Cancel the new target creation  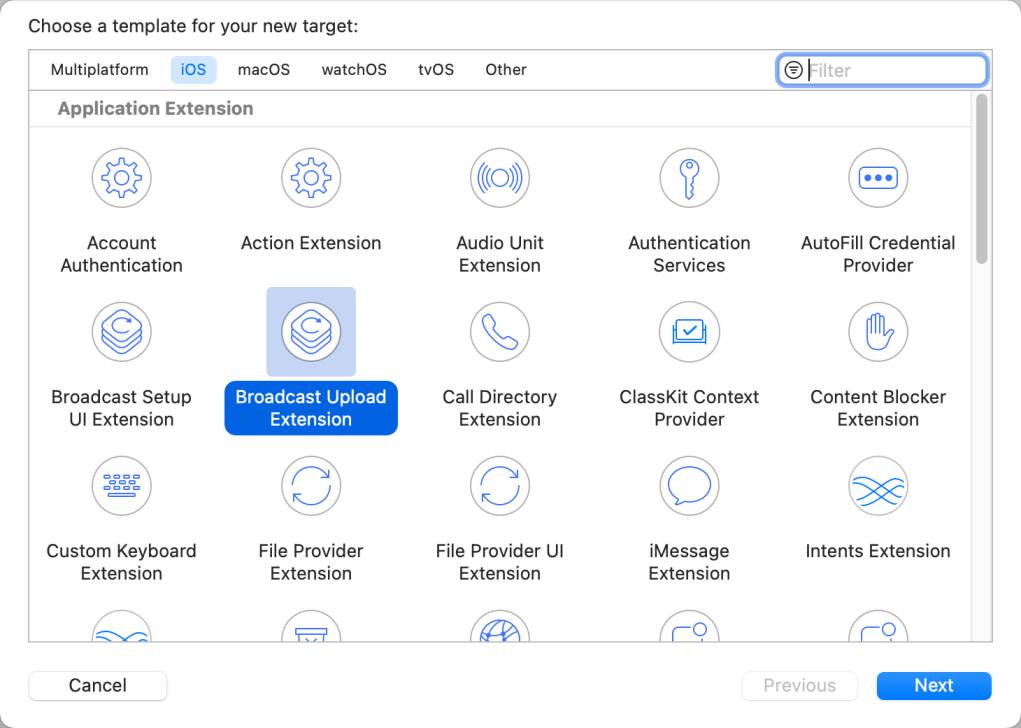(x=97, y=685)
